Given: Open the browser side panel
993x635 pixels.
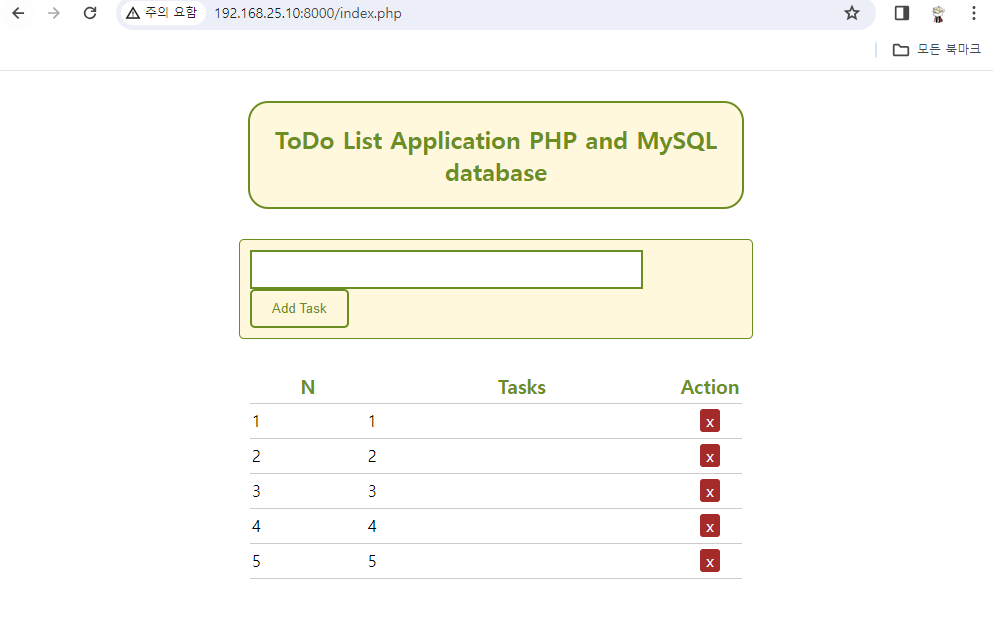Looking at the screenshot, I should [902, 13].
